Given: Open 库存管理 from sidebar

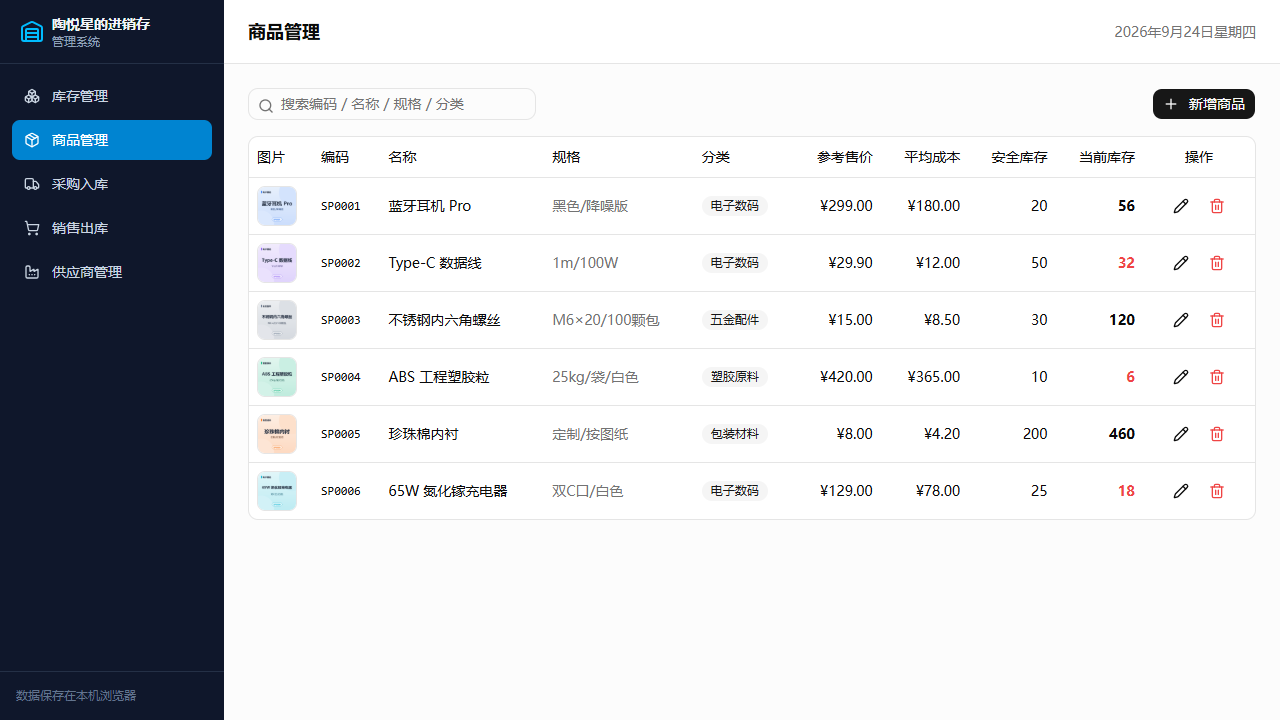Looking at the screenshot, I should [x=112, y=96].
